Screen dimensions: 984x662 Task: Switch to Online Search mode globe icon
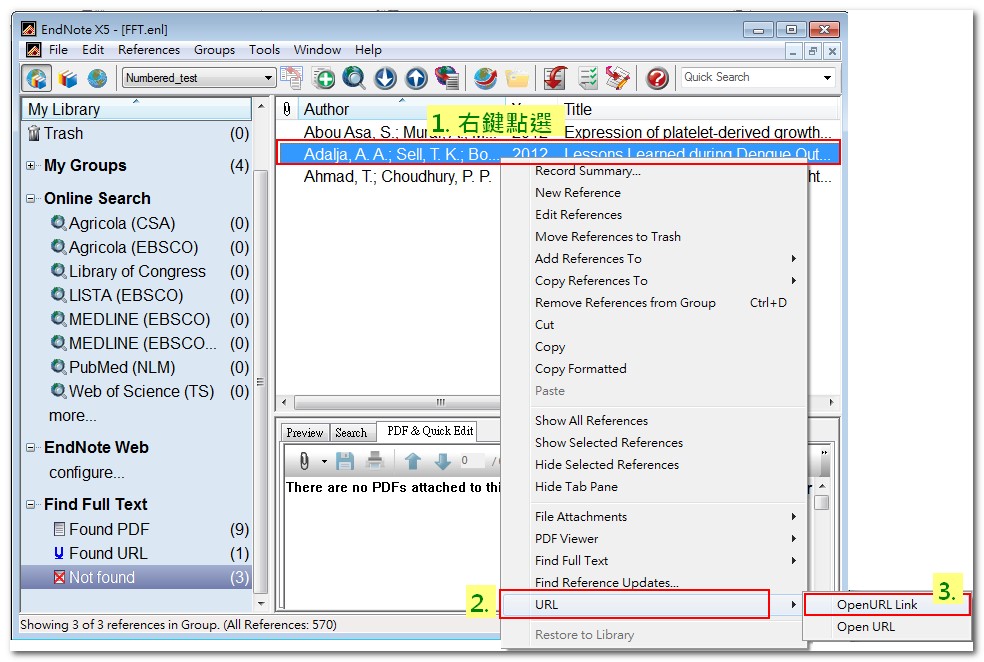[97, 78]
